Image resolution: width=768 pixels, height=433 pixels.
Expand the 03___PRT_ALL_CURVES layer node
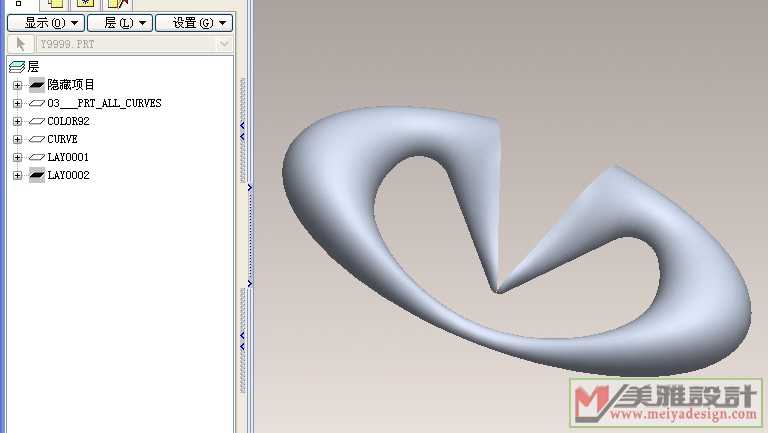click(x=17, y=103)
